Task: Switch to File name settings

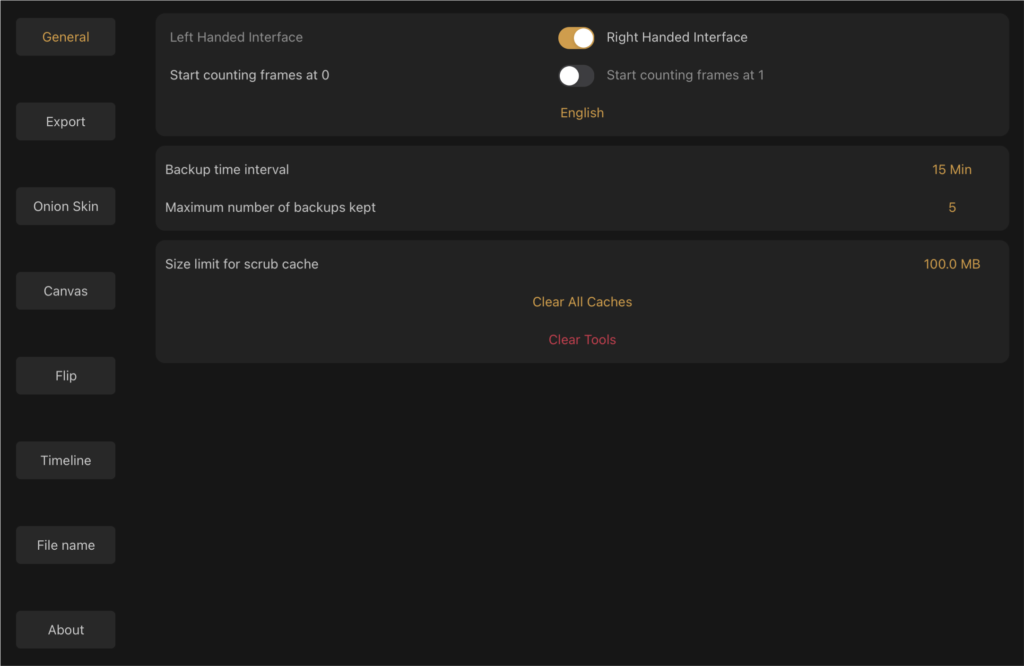Action: [65, 545]
